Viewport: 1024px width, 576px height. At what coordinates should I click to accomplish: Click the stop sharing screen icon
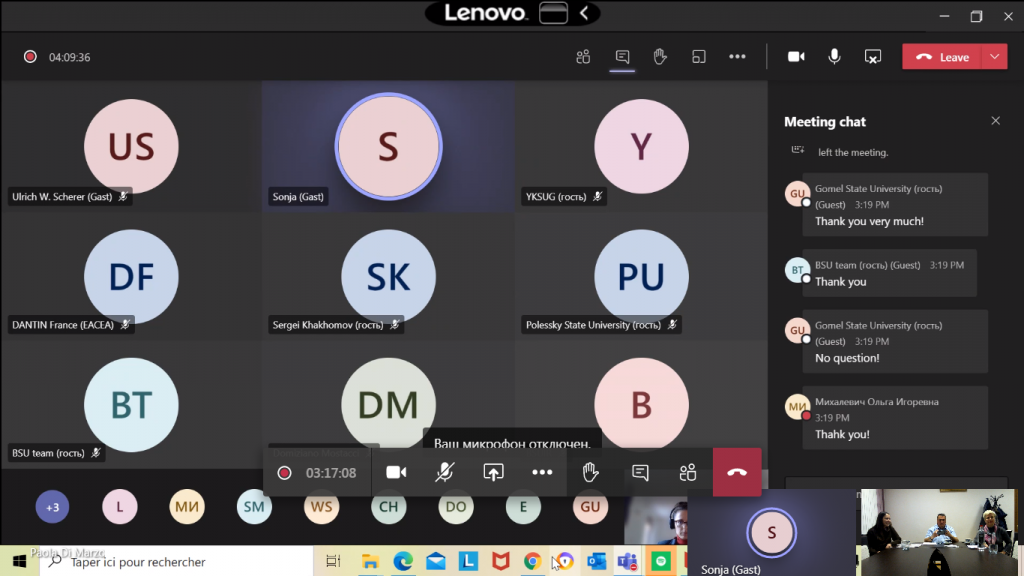tap(873, 57)
